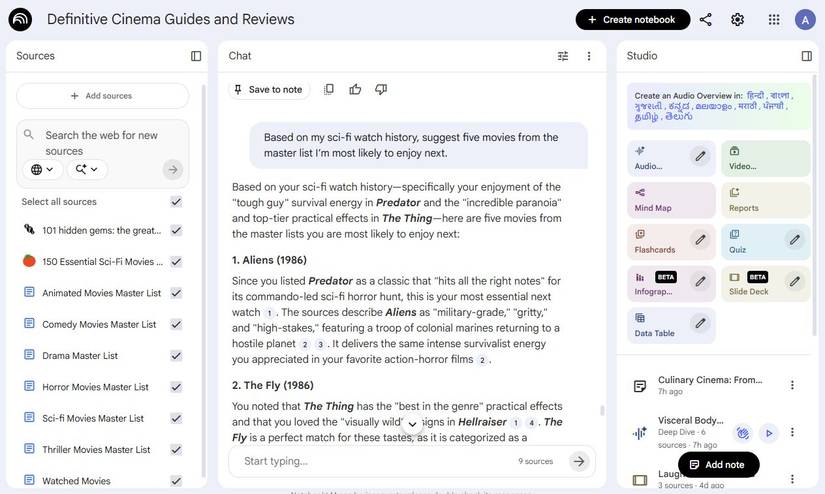The image size is (825, 494).
Task: Click the Create notebook button
Action: 632,19
